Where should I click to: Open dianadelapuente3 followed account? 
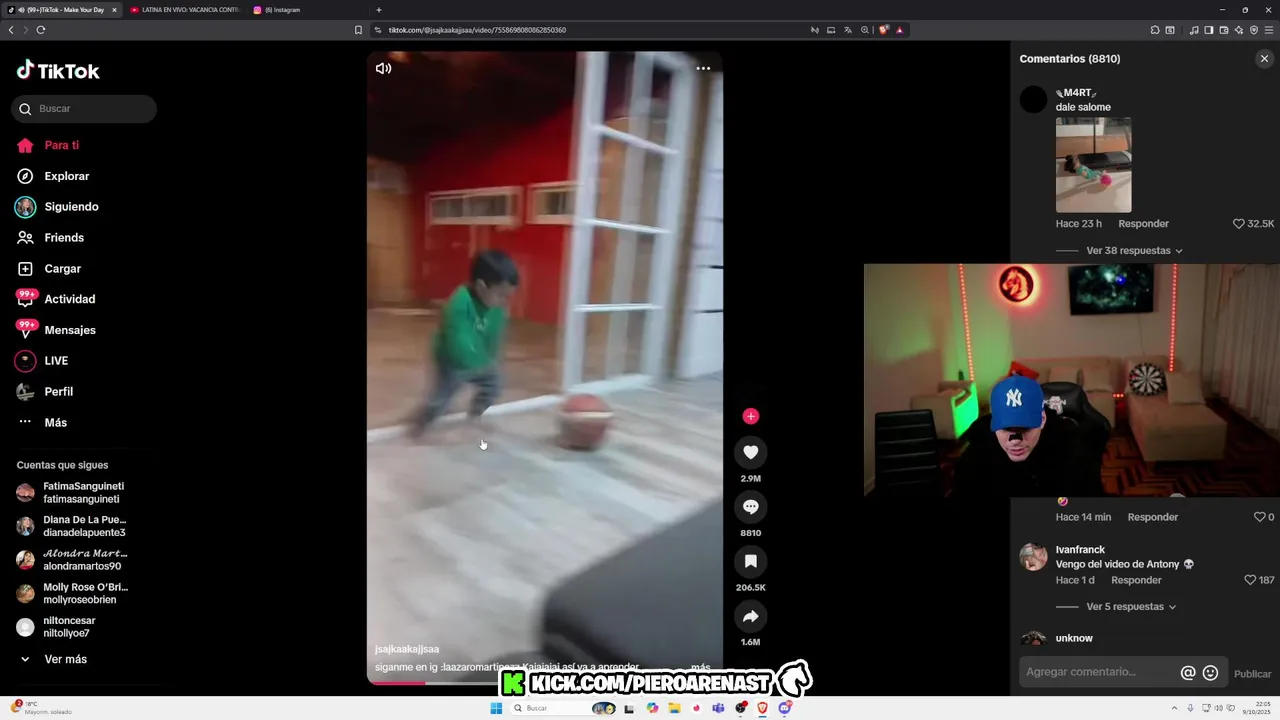(x=70, y=526)
